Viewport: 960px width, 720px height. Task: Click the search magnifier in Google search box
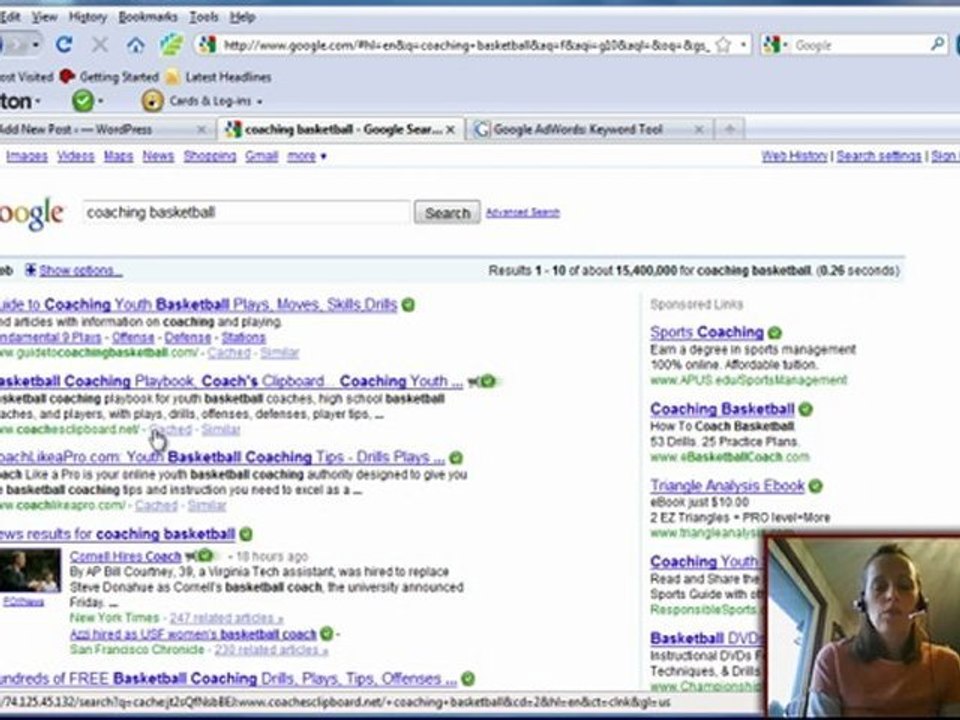coord(937,44)
